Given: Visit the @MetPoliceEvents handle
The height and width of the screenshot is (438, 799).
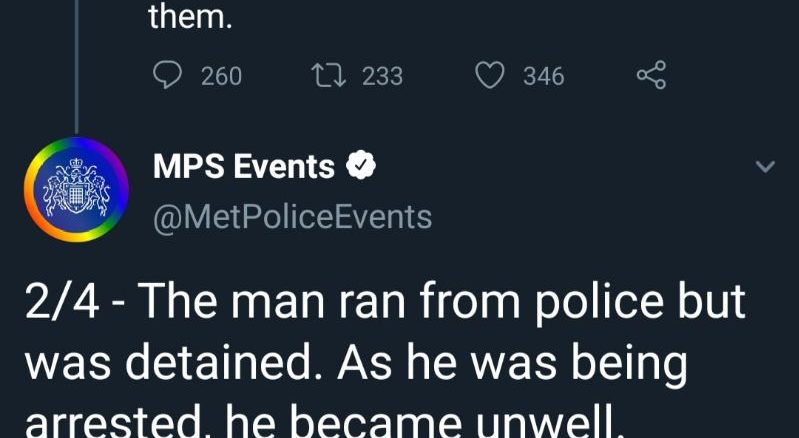Looking at the screenshot, I should (x=292, y=217).
